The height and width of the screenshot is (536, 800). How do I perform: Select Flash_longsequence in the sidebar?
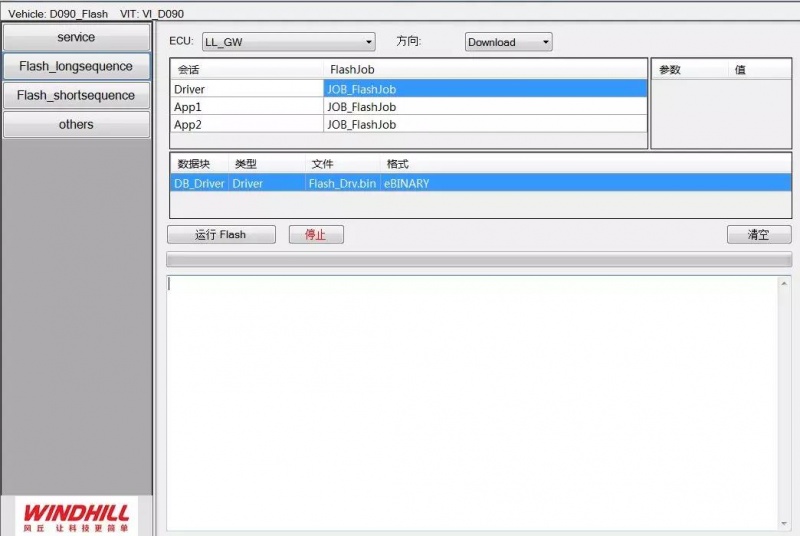point(76,66)
